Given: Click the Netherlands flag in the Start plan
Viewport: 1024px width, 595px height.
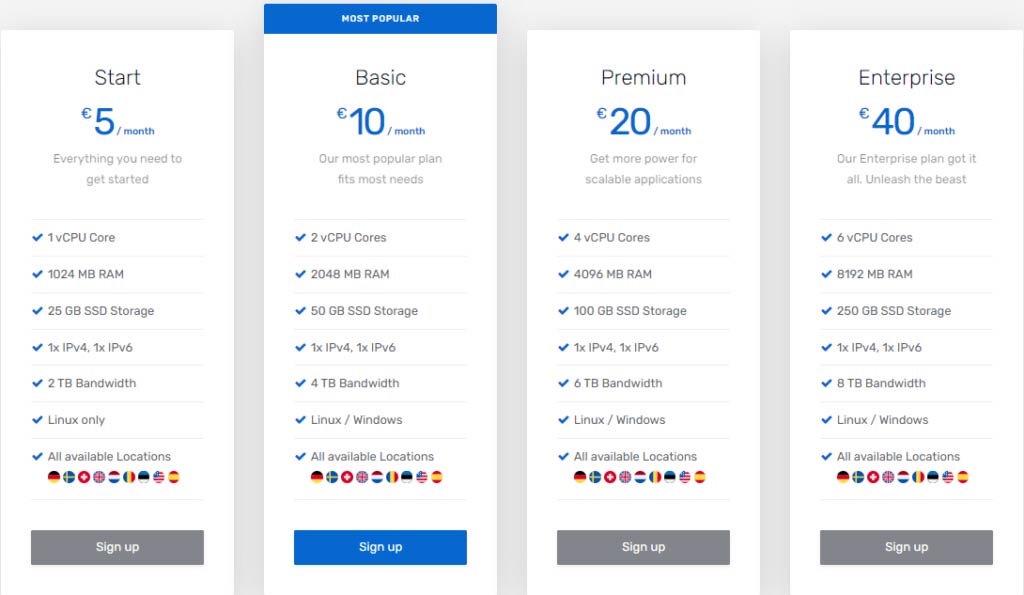Looking at the screenshot, I should (x=114, y=477).
